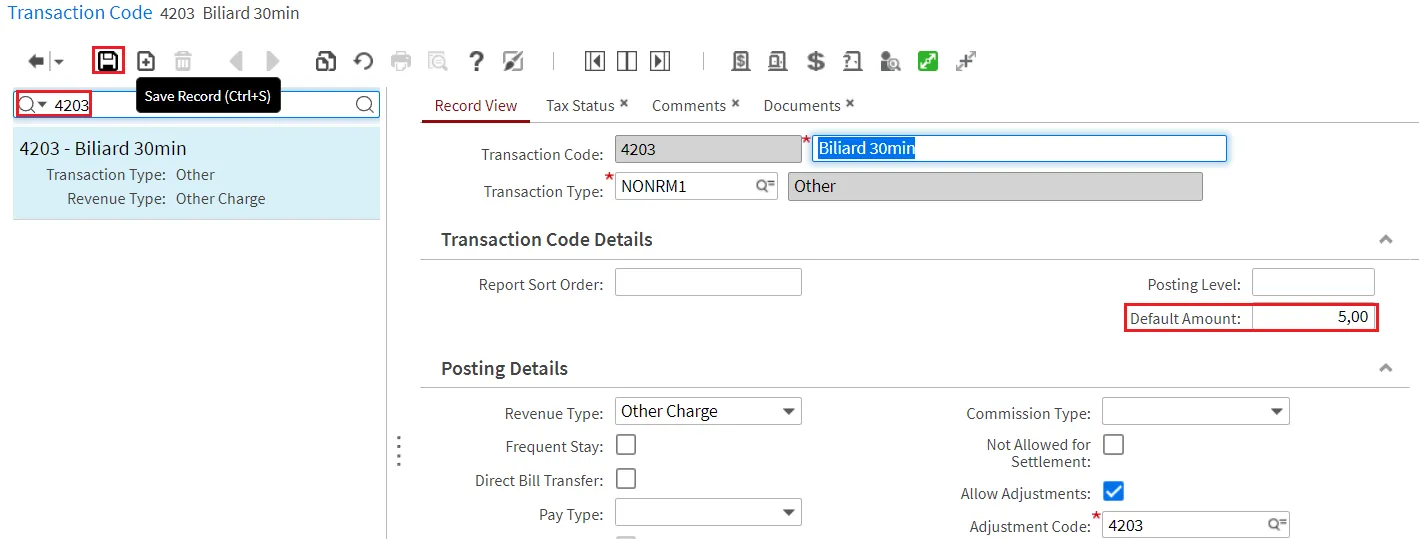The height and width of the screenshot is (539, 1419).
Task: Select the 4203 - Biliard 30min list record
Action: click(196, 173)
